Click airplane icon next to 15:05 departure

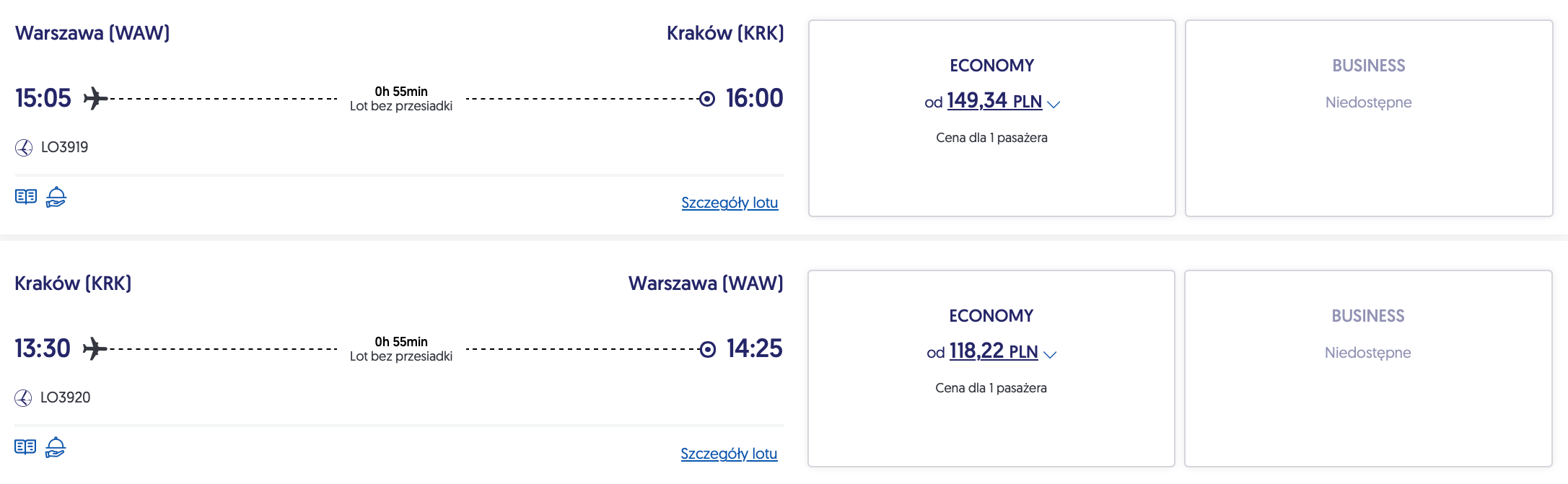(x=95, y=98)
